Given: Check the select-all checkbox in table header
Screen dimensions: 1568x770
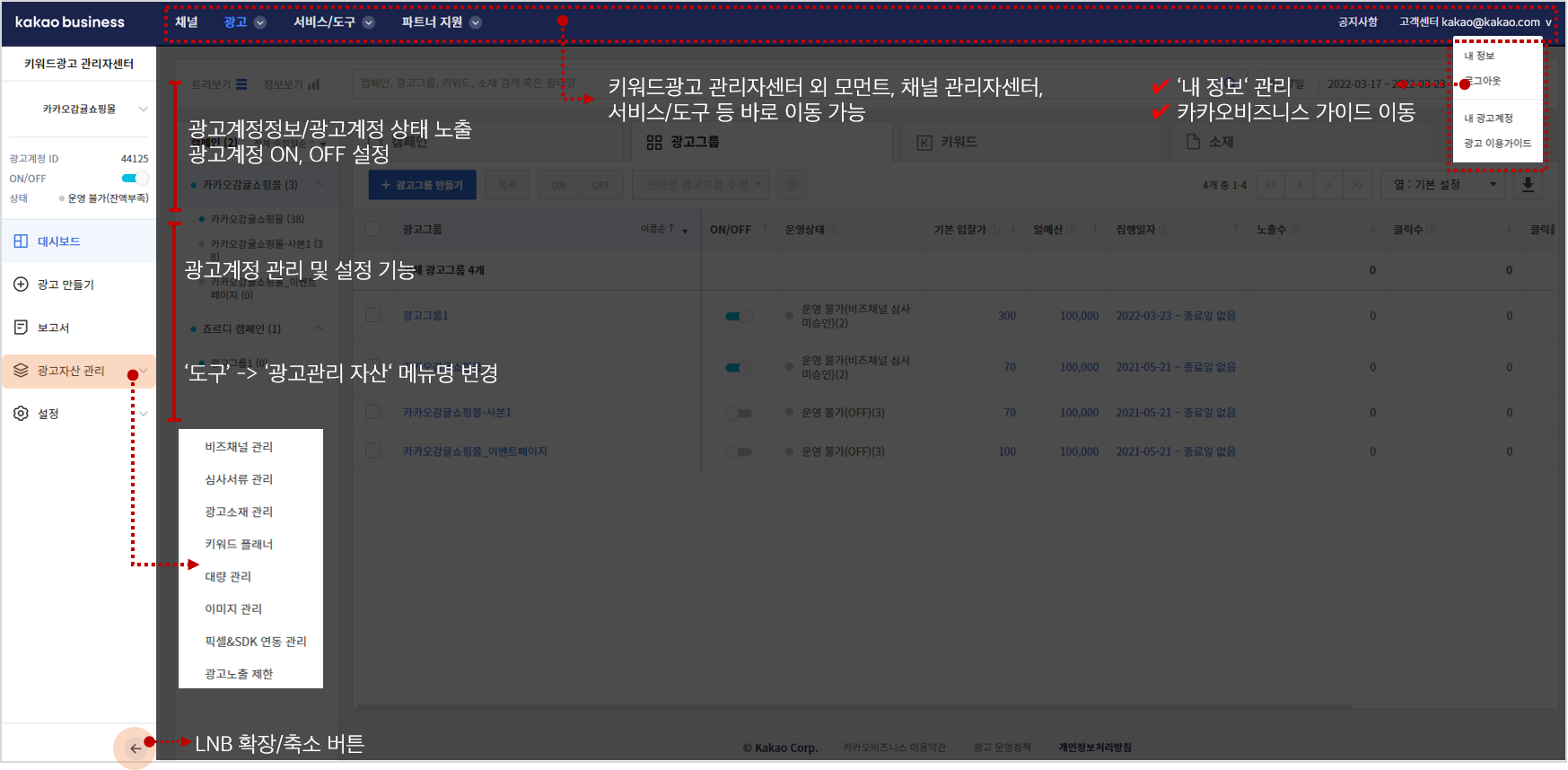Looking at the screenshot, I should pos(372,229).
